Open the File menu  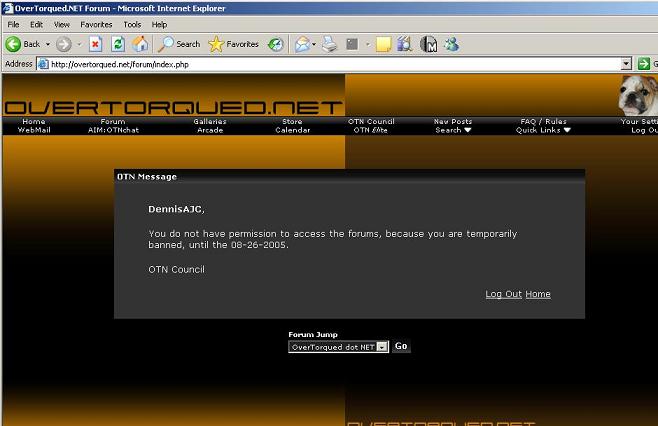13,25
